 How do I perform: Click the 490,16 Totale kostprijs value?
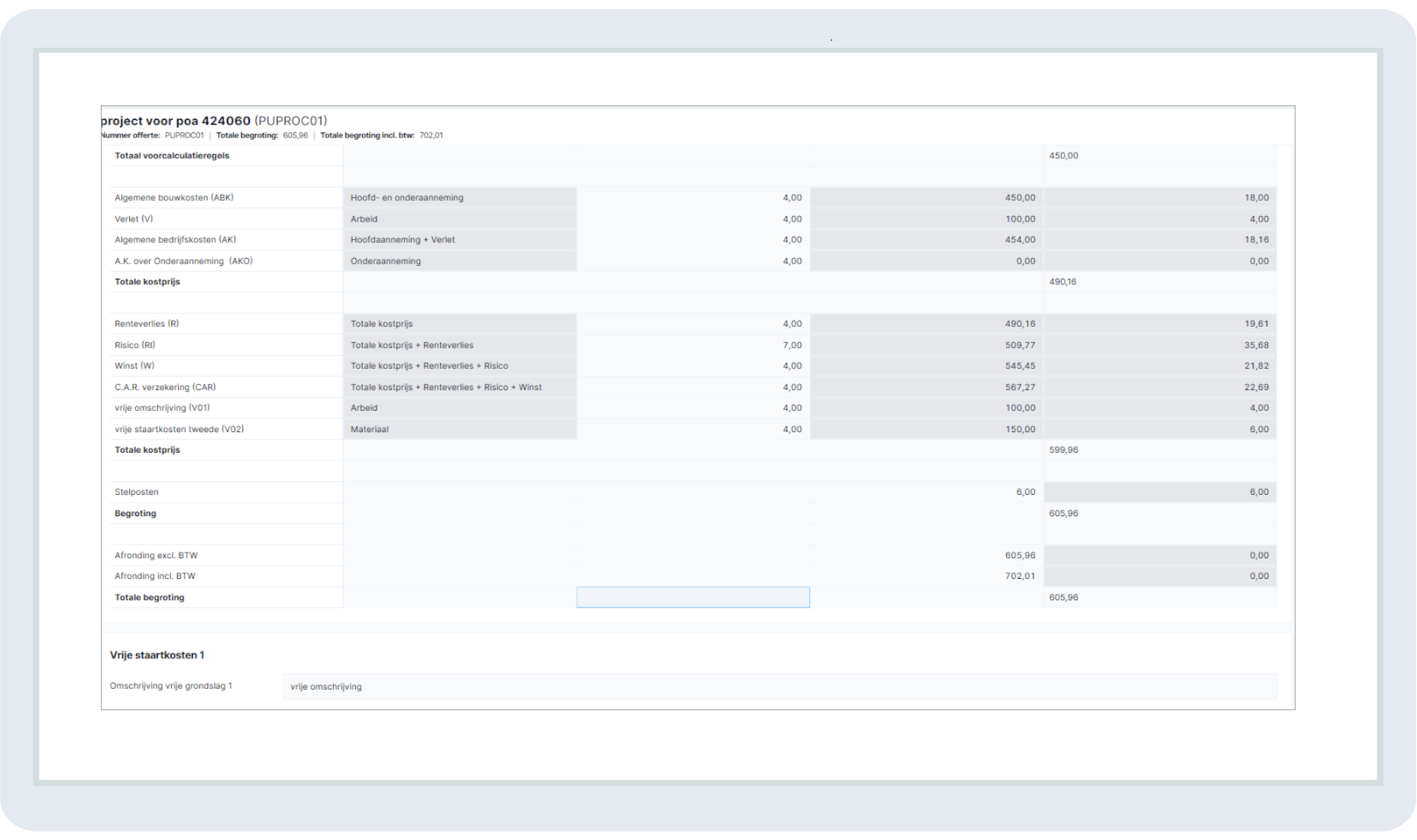click(1063, 282)
